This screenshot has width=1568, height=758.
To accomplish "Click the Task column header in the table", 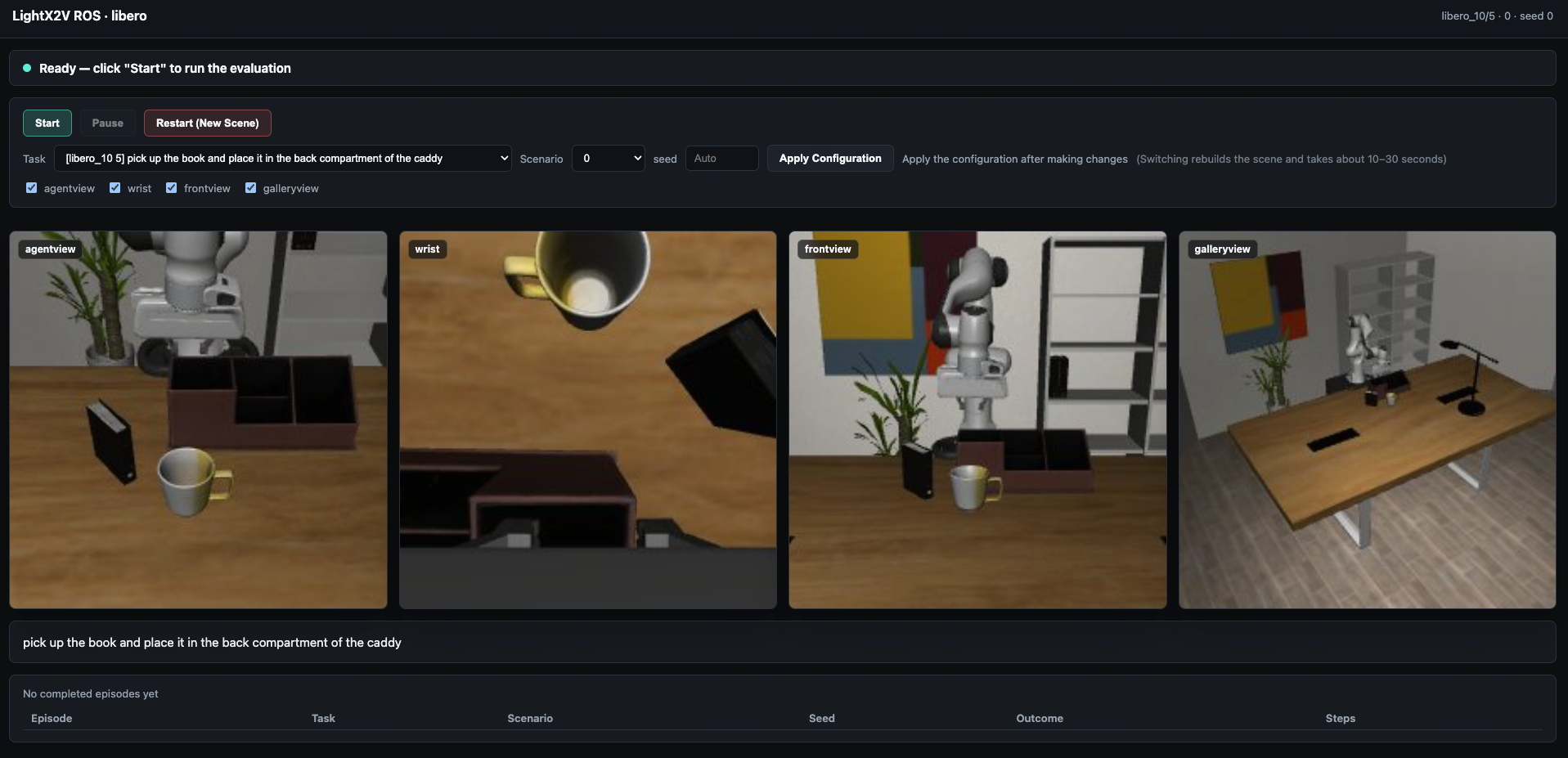I will point(323,718).
